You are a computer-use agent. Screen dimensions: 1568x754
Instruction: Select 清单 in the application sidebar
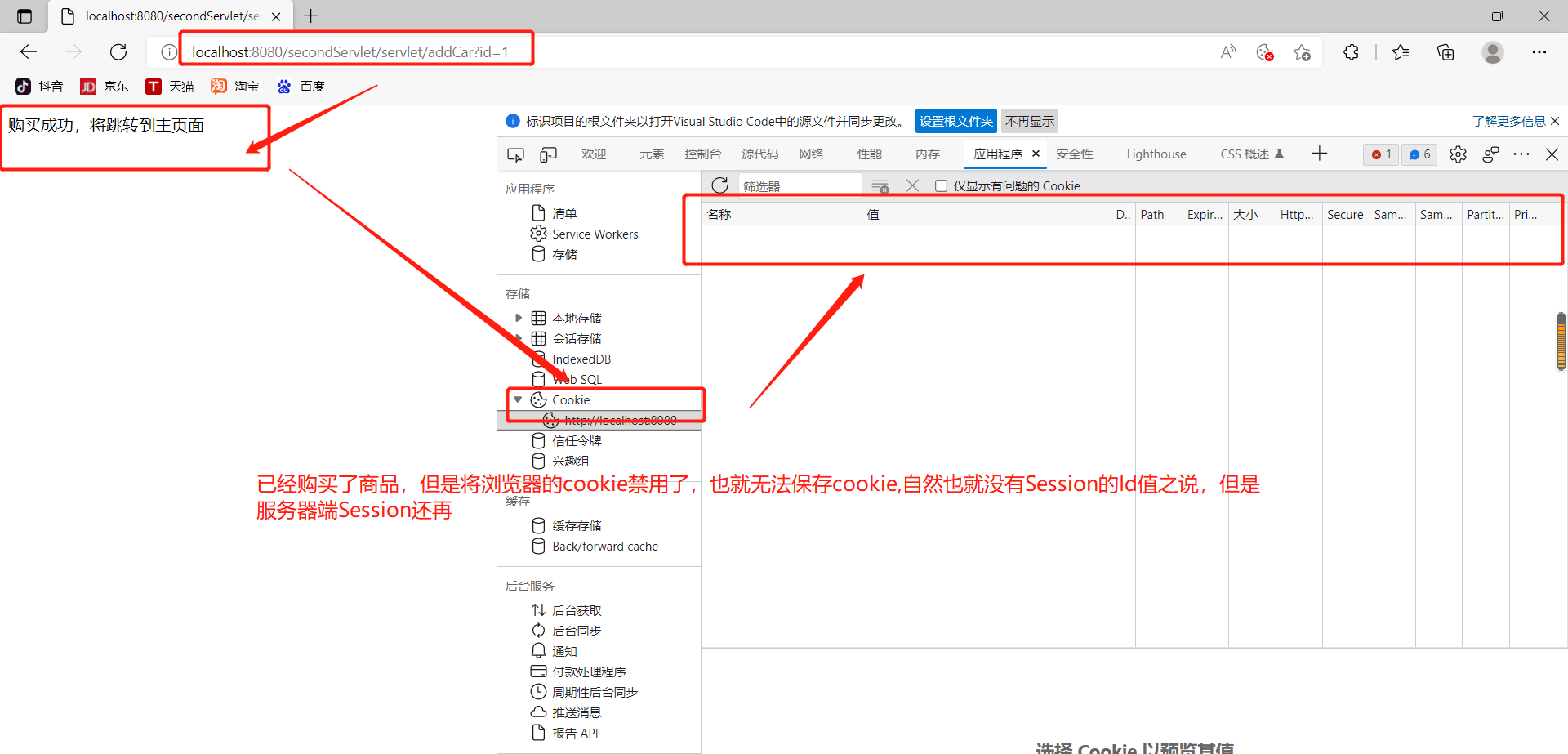(x=564, y=213)
